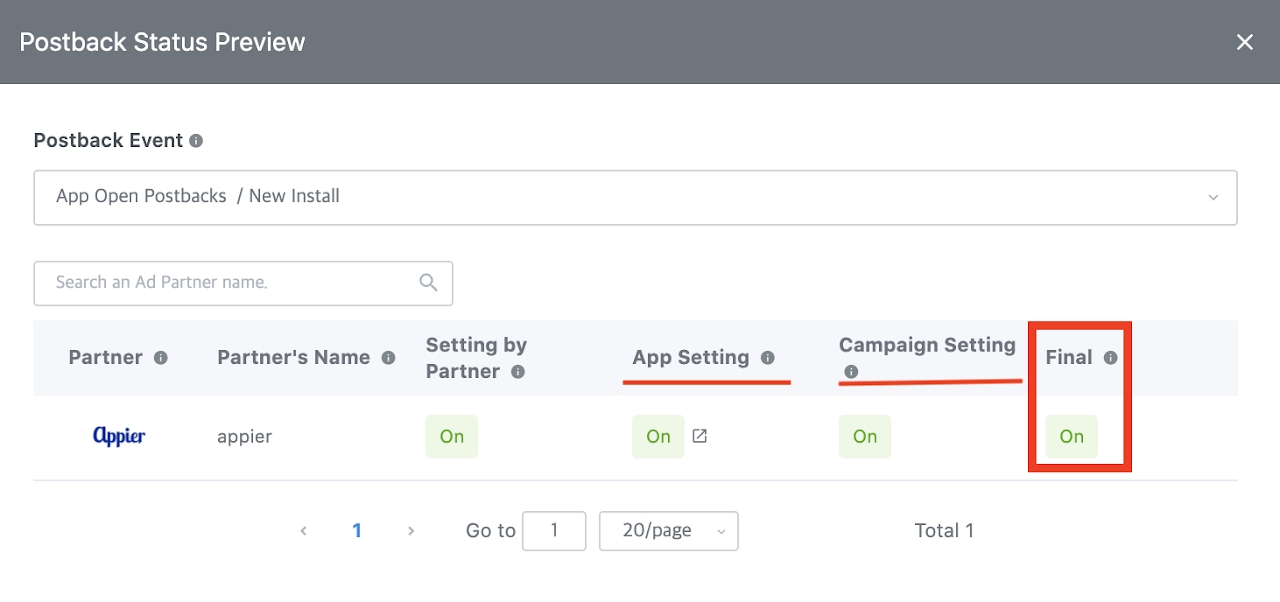The image size is (1280, 602).
Task: Click info icon beside Setting by Partner
Action: pyautogui.click(x=518, y=372)
